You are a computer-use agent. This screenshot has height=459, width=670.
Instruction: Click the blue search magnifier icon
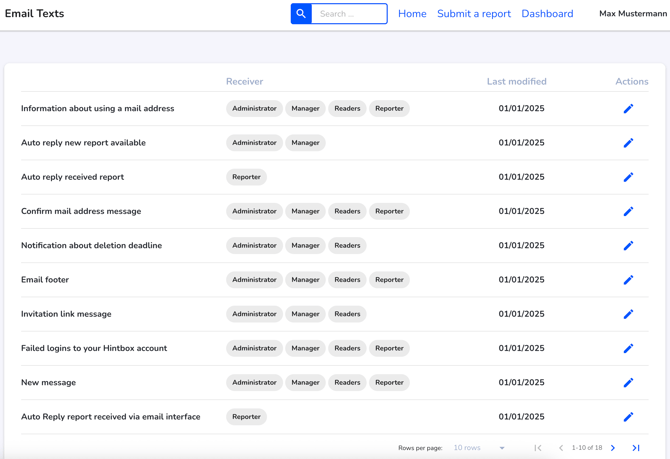coord(301,14)
